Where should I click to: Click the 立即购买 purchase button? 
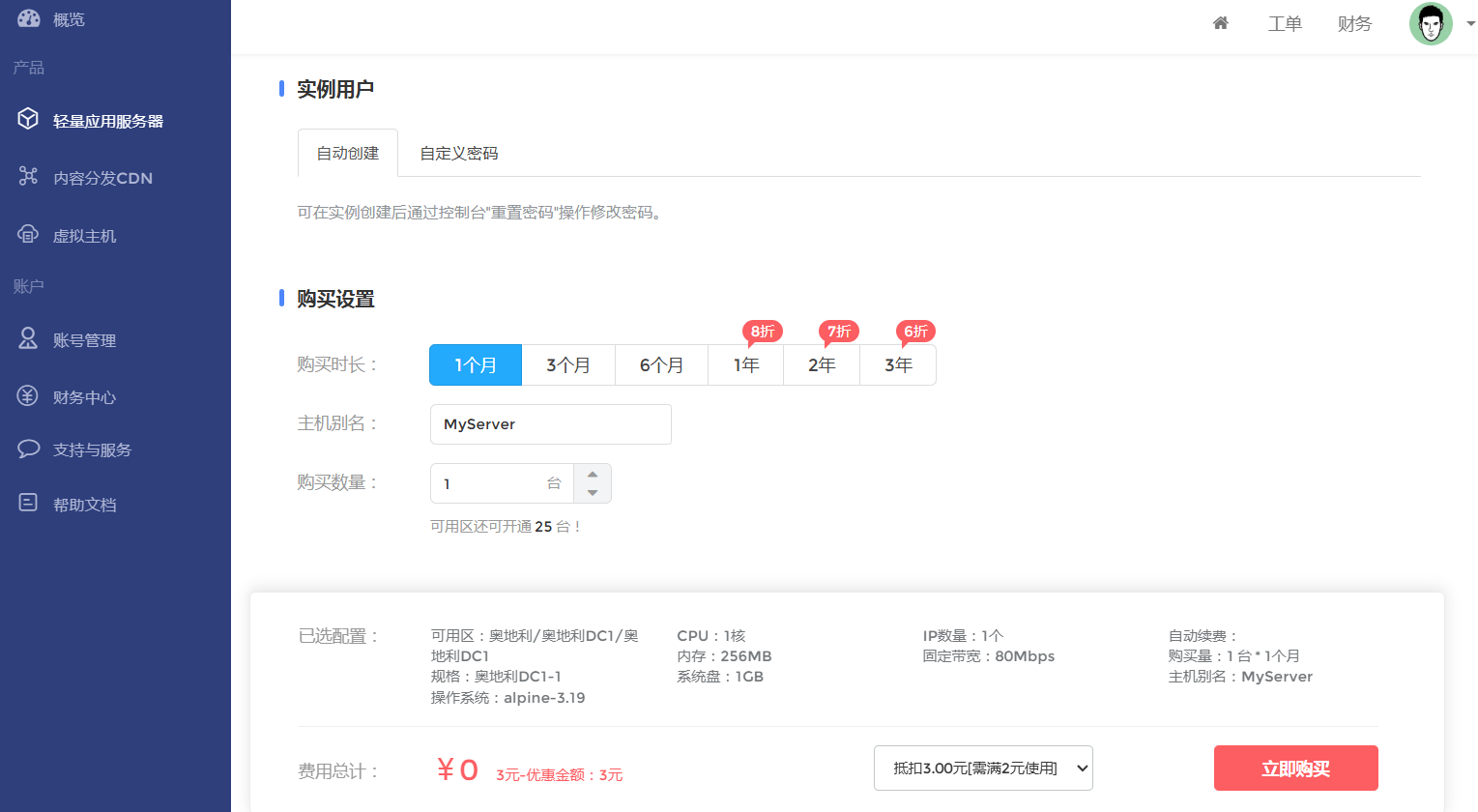click(1295, 768)
